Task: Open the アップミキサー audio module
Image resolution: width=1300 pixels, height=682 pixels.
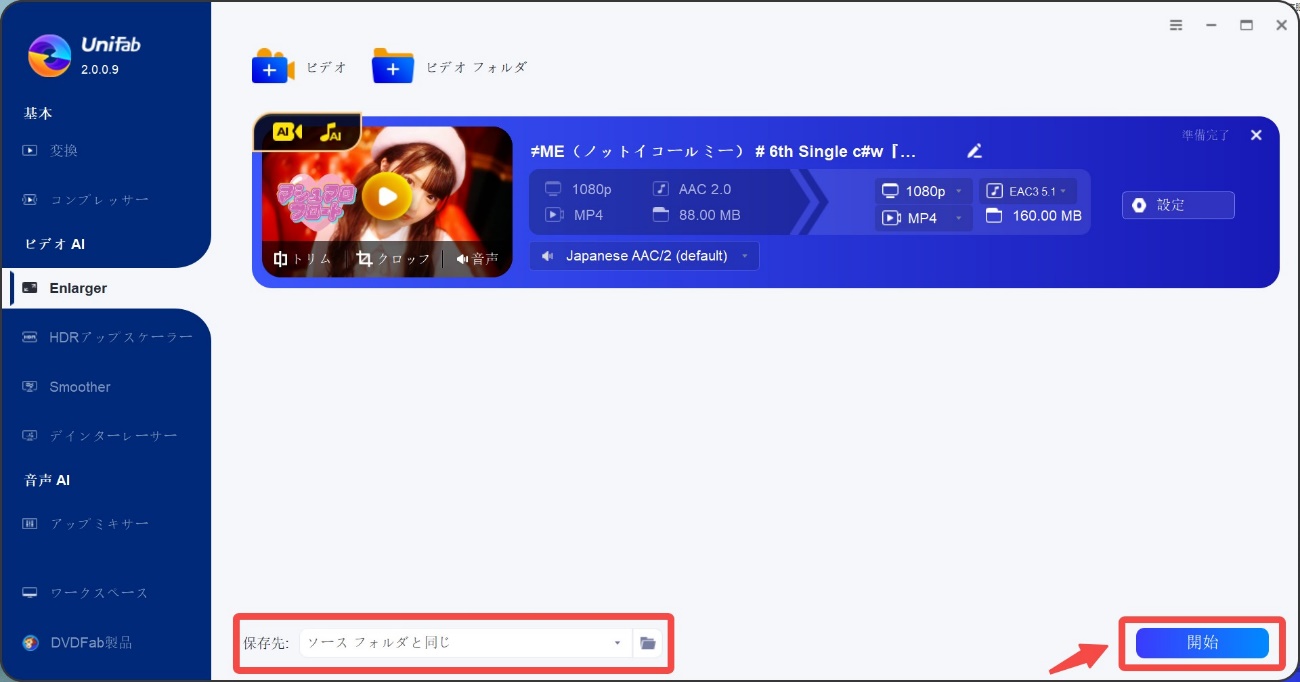Action: coord(85,524)
